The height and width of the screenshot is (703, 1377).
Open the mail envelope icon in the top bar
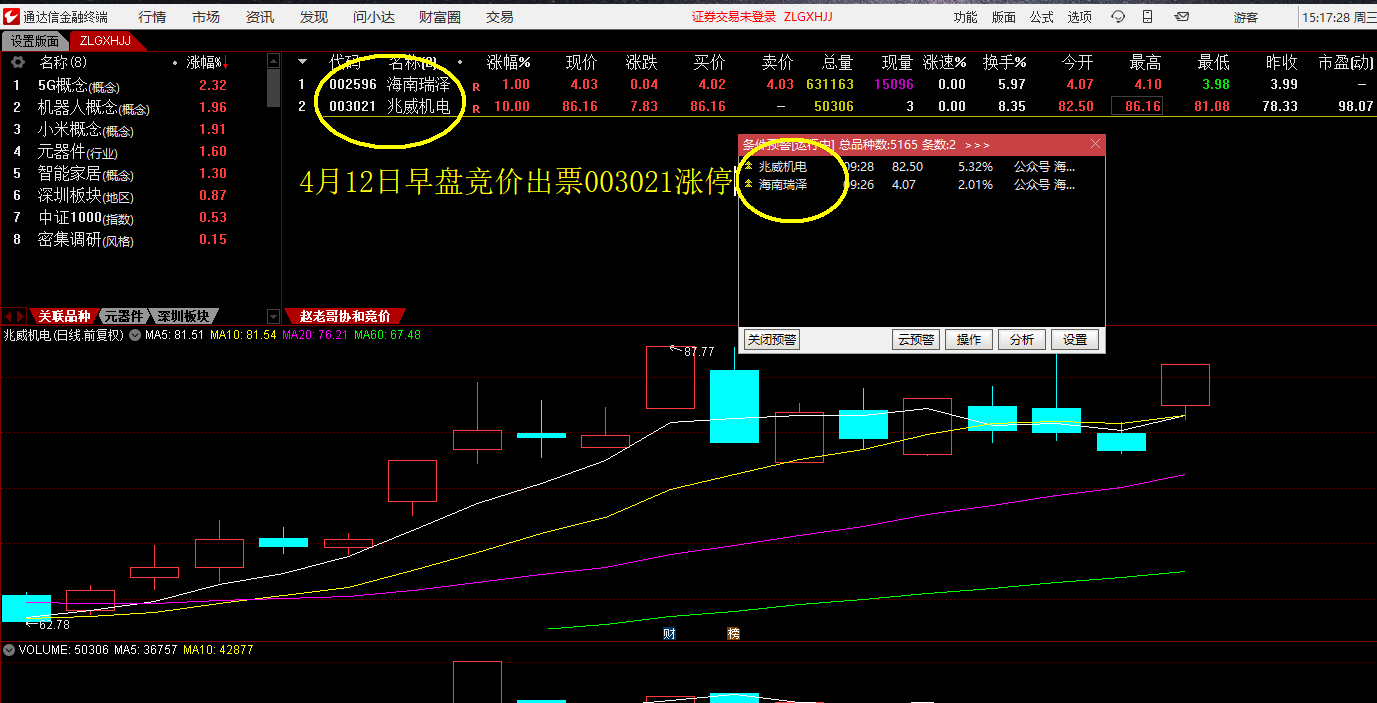click(1181, 17)
